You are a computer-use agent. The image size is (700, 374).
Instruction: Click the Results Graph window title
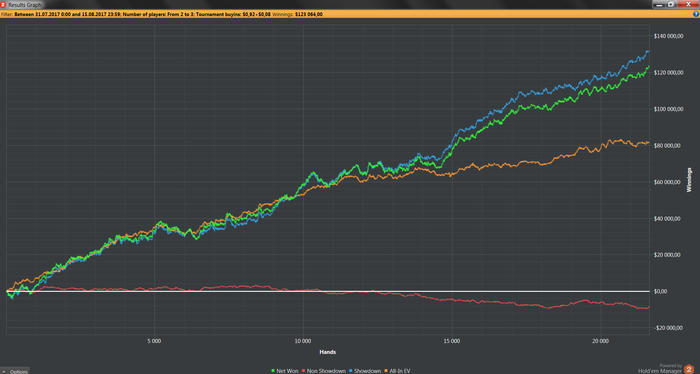point(25,5)
